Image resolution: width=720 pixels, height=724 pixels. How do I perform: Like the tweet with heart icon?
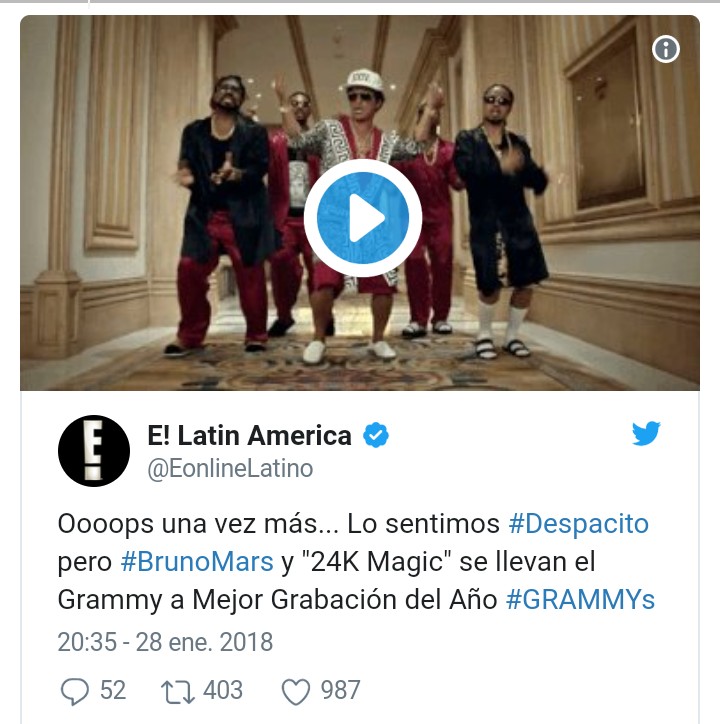pyautogui.click(x=296, y=692)
